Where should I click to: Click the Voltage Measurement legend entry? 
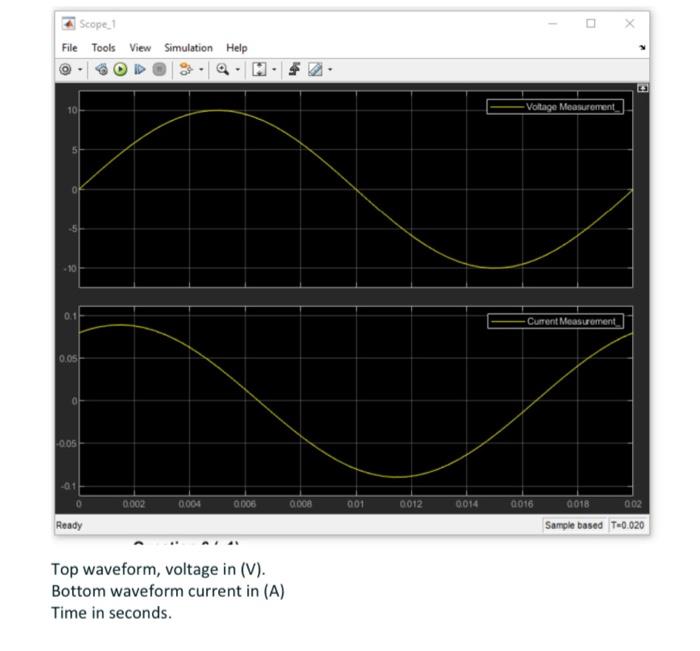555,107
